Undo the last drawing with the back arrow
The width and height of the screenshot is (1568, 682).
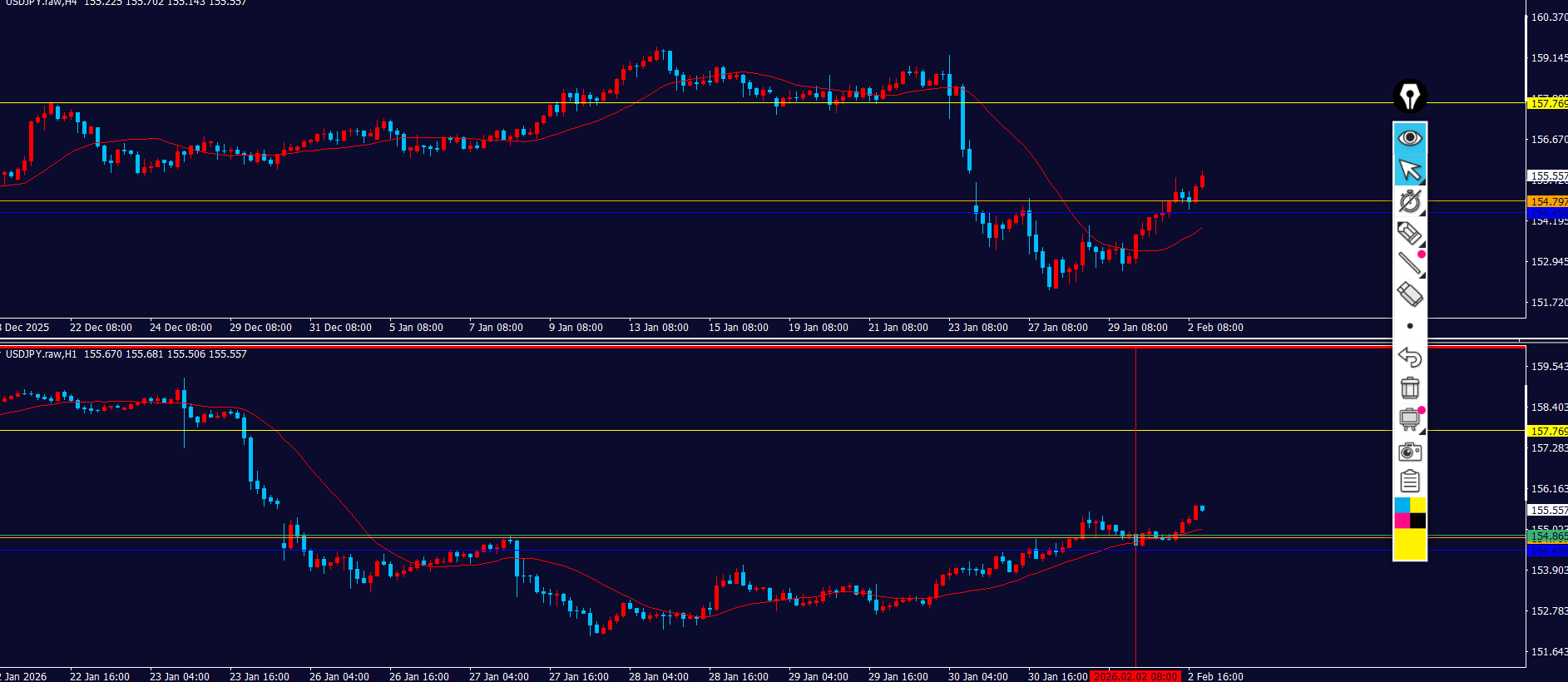click(x=1409, y=358)
